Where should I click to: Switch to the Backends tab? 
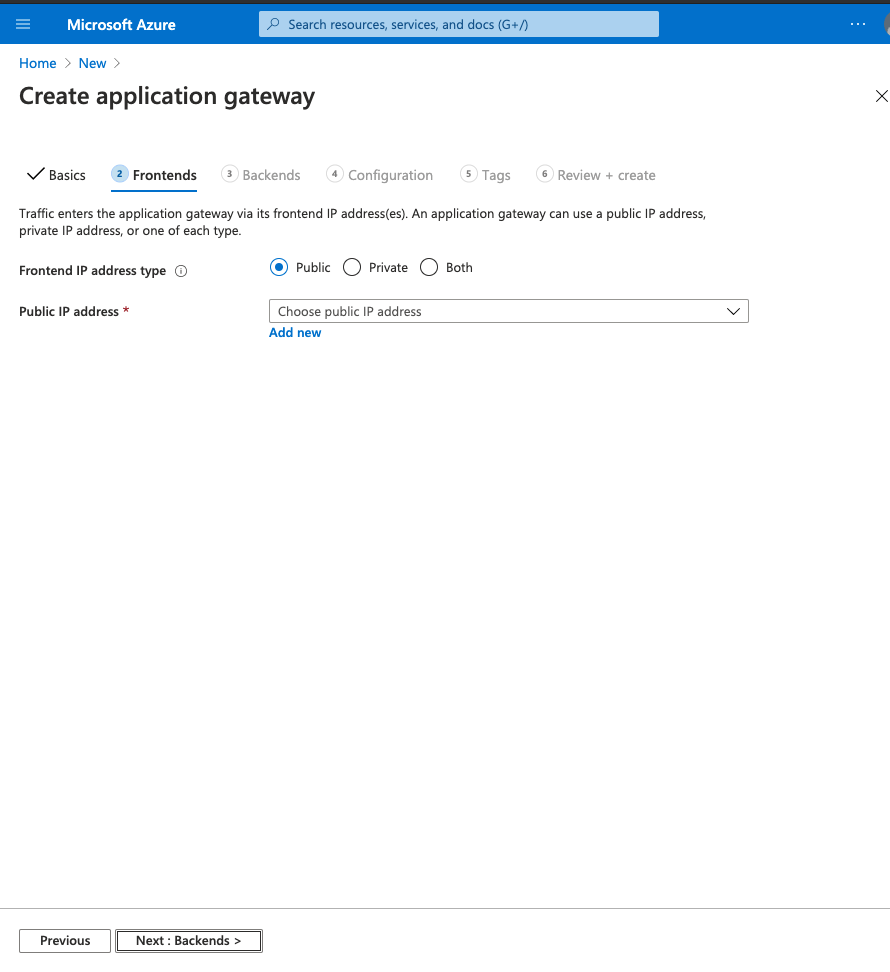270,175
